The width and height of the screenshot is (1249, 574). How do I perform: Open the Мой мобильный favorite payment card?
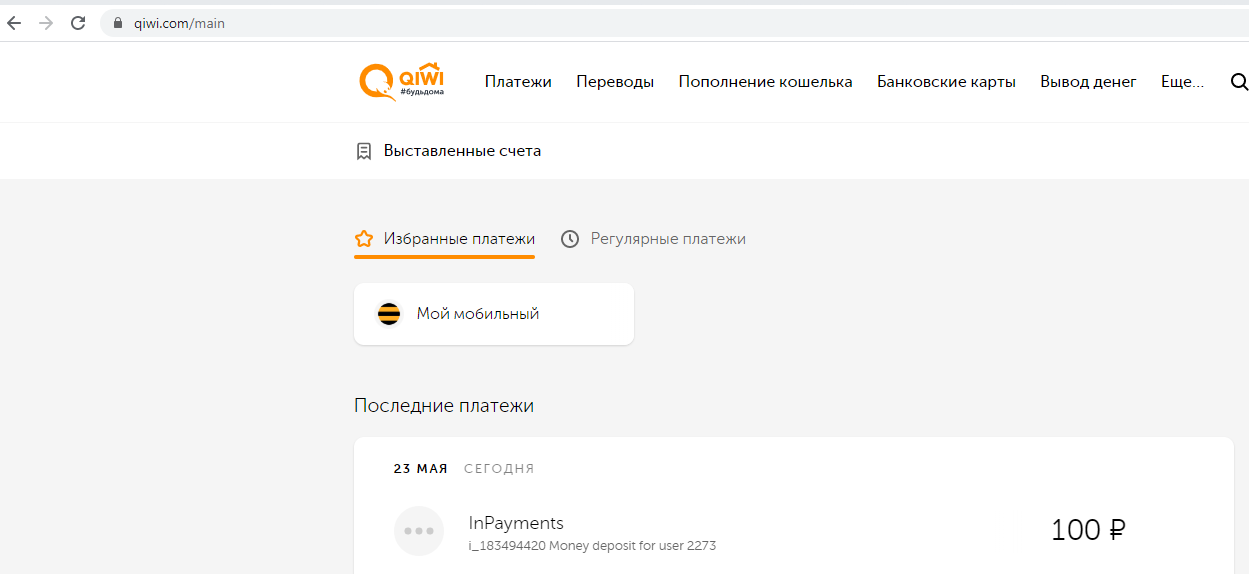tap(494, 314)
